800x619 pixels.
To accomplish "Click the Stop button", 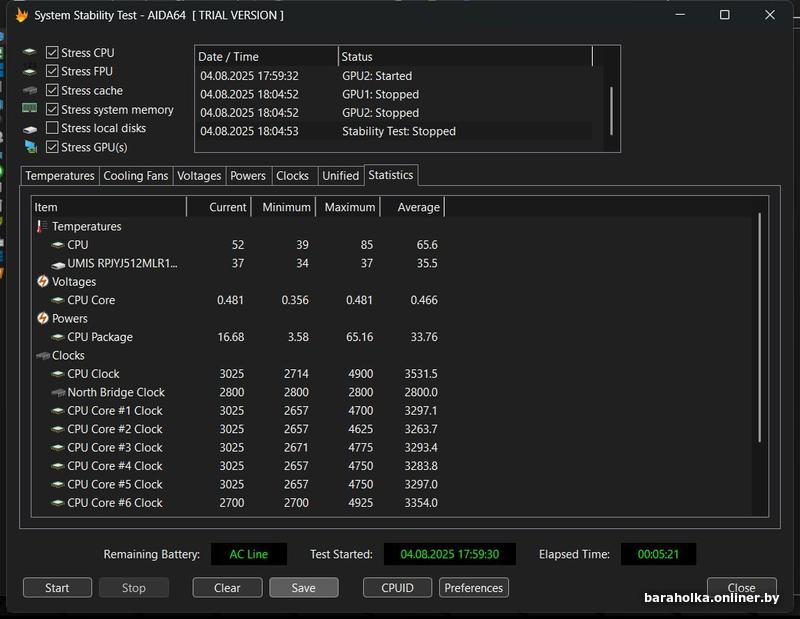I will pyautogui.click(x=134, y=587).
